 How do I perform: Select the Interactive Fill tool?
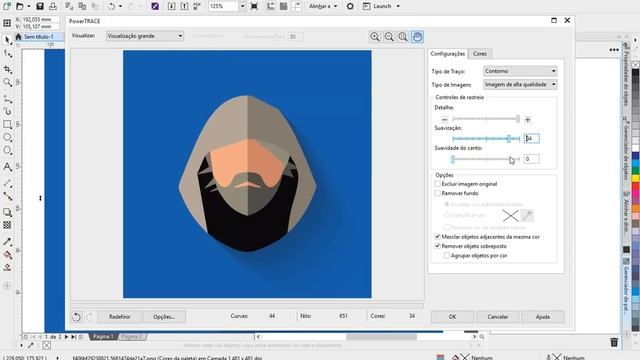pyautogui.click(x=7, y=255)
